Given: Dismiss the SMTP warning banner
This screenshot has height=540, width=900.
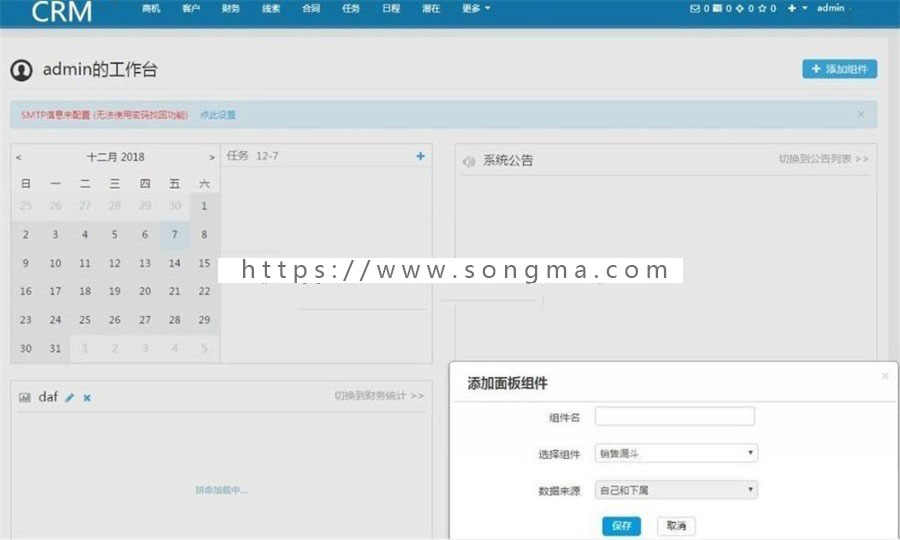Looking at the screenshot, I should [x=860, y=114].
